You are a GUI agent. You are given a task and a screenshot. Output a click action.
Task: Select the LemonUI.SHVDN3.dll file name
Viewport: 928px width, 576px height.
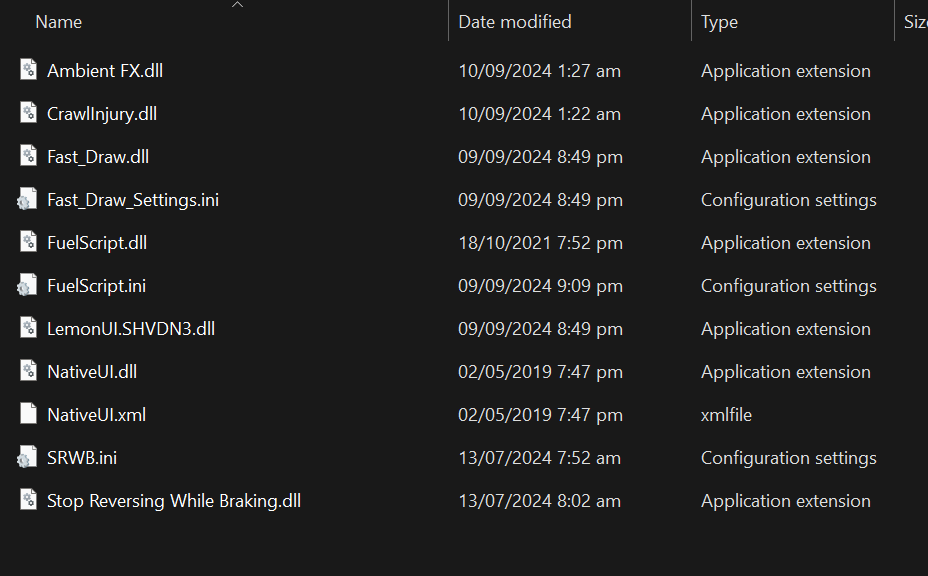pos(131,329)
